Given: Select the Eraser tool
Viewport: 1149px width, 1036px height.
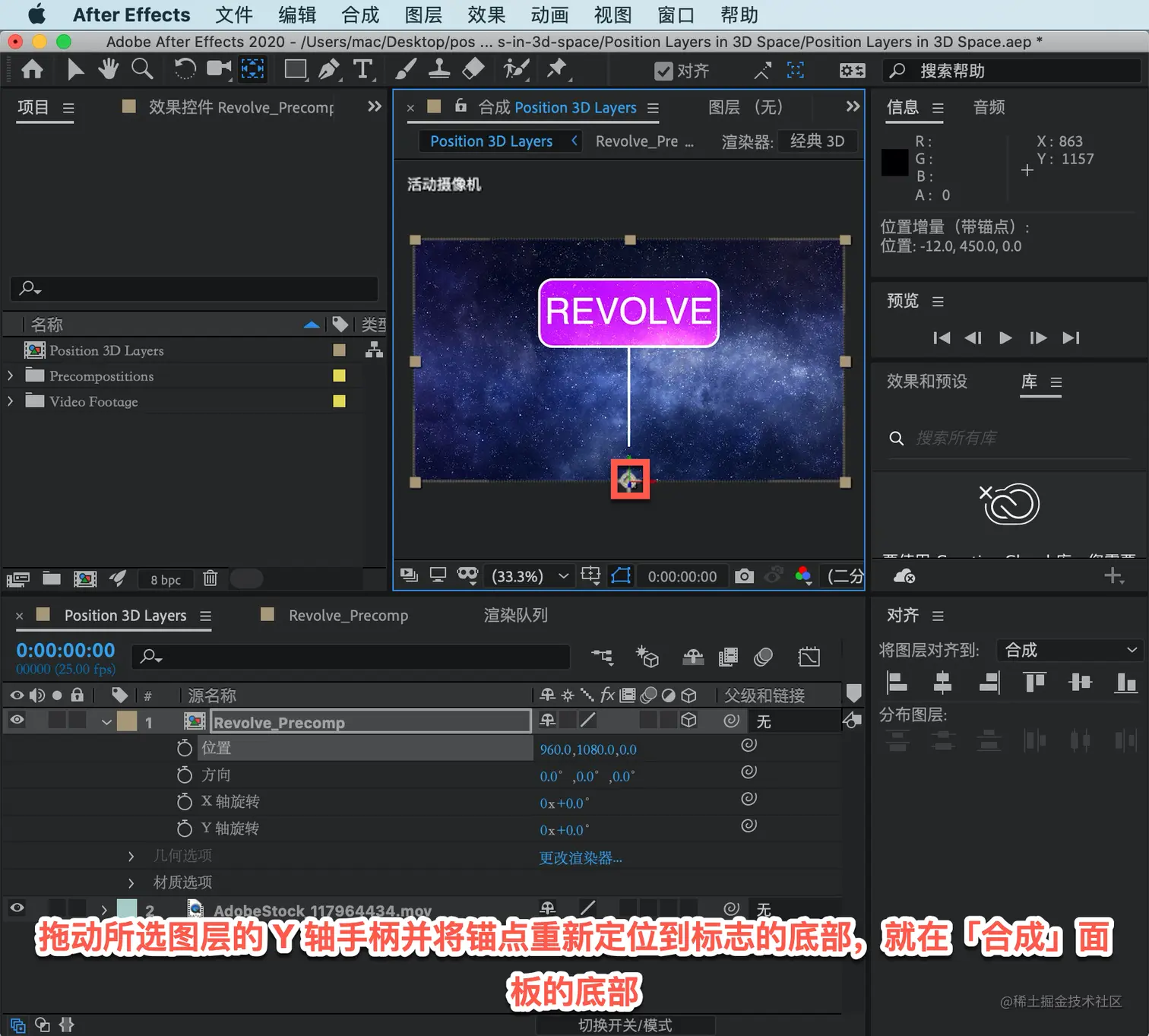Looking at the screenshot, I should (x=473, y=70).
